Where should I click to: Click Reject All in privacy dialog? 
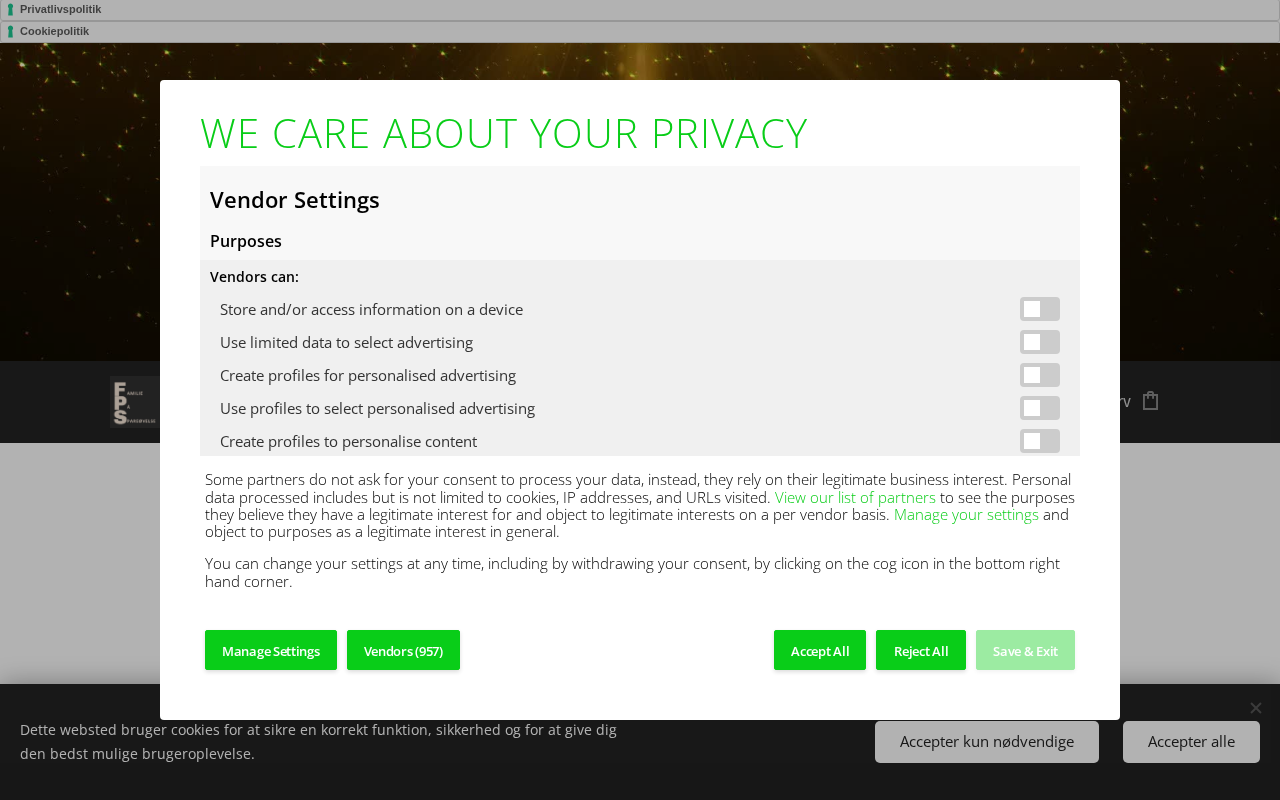[920, 650]
